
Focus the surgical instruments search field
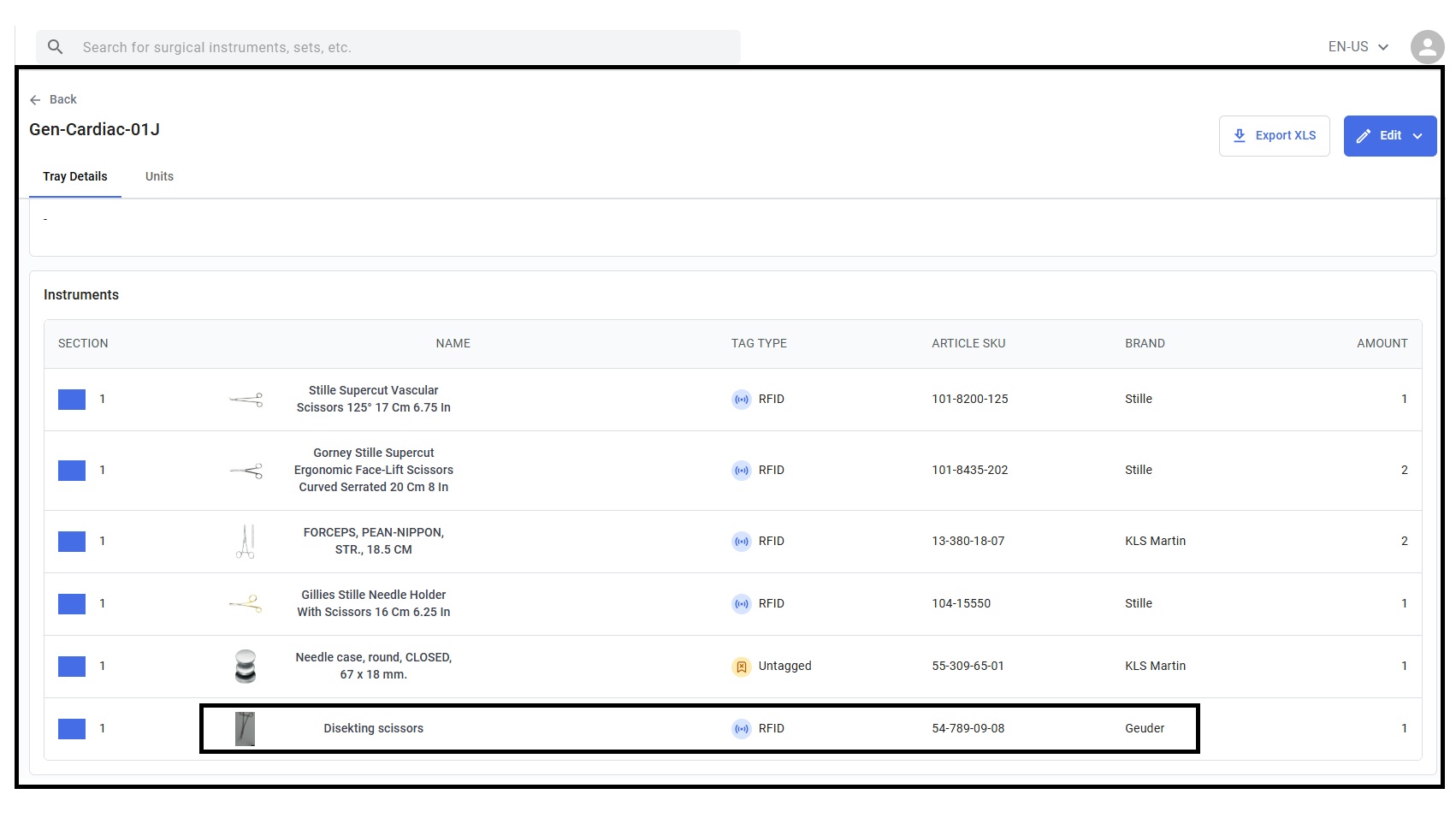pos(388,47)
